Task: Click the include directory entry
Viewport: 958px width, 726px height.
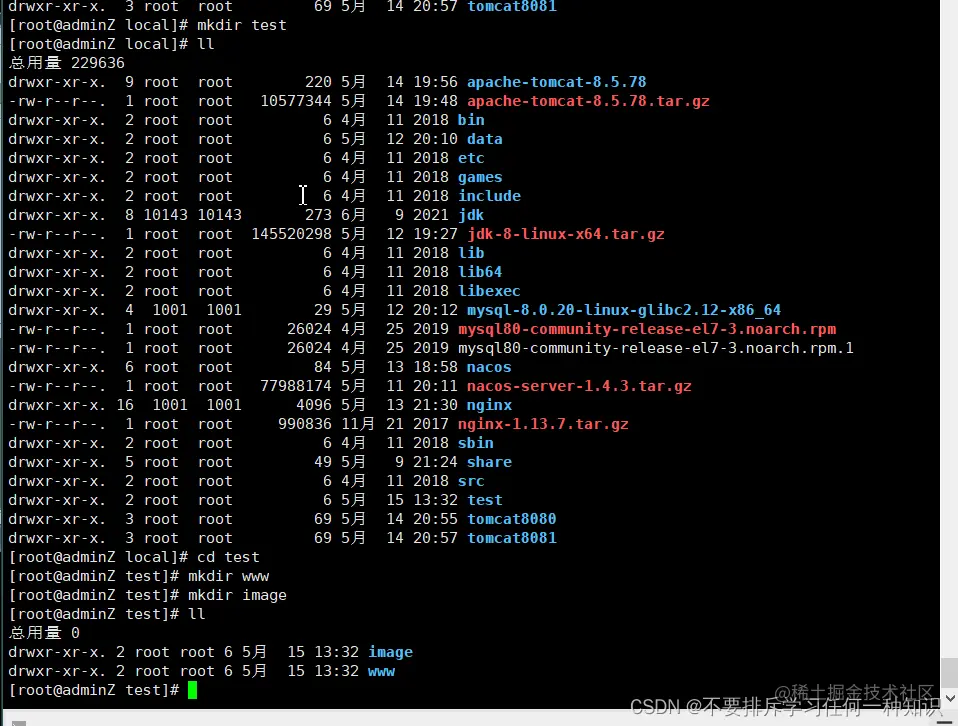Action: 489,196
